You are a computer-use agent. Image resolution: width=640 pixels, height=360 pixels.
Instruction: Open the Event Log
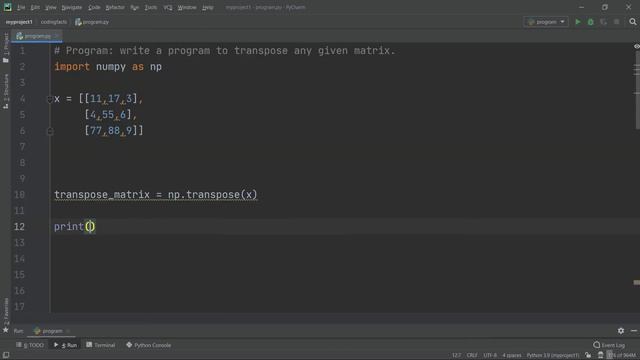(609, 345)
